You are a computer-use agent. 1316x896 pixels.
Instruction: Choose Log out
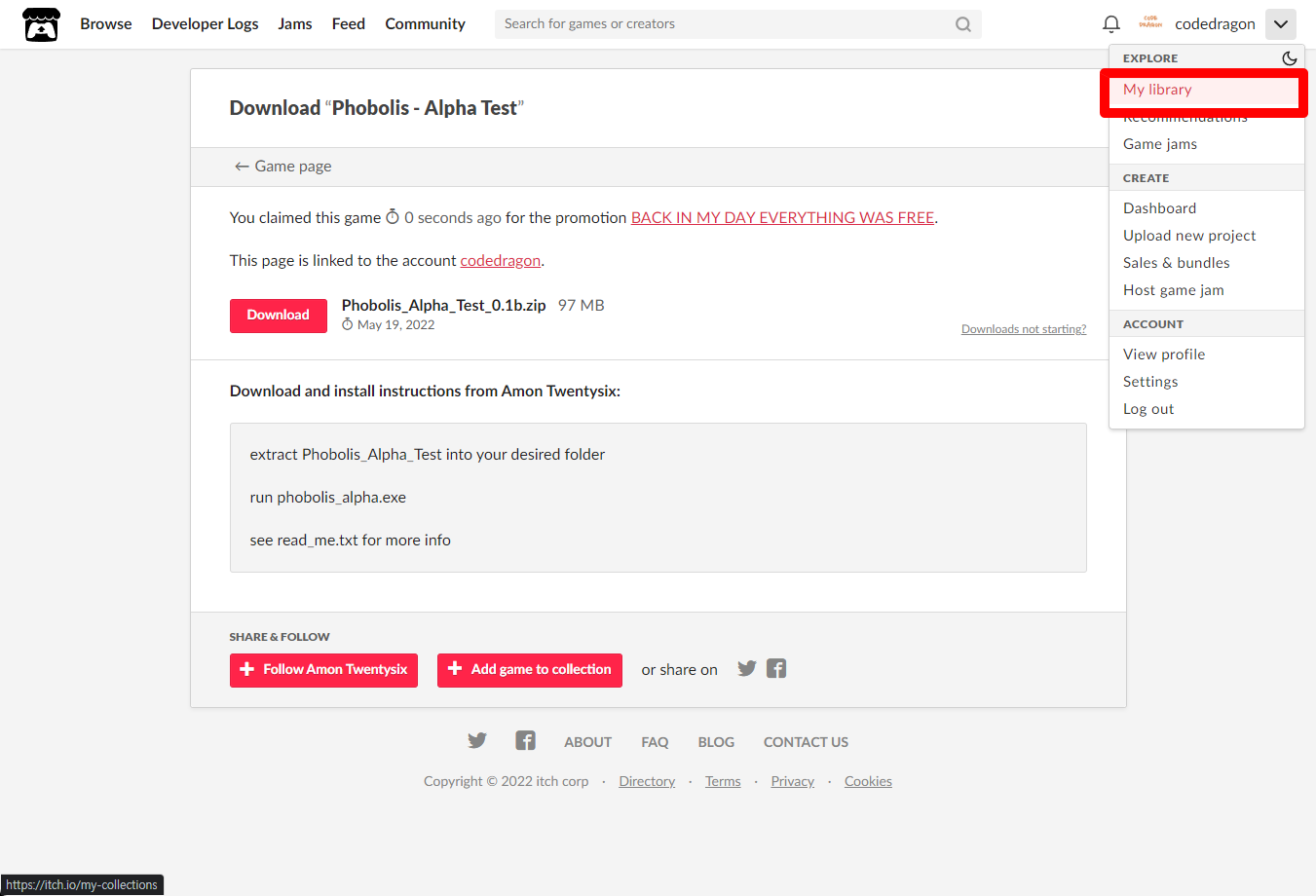(x=1148, y=409)
